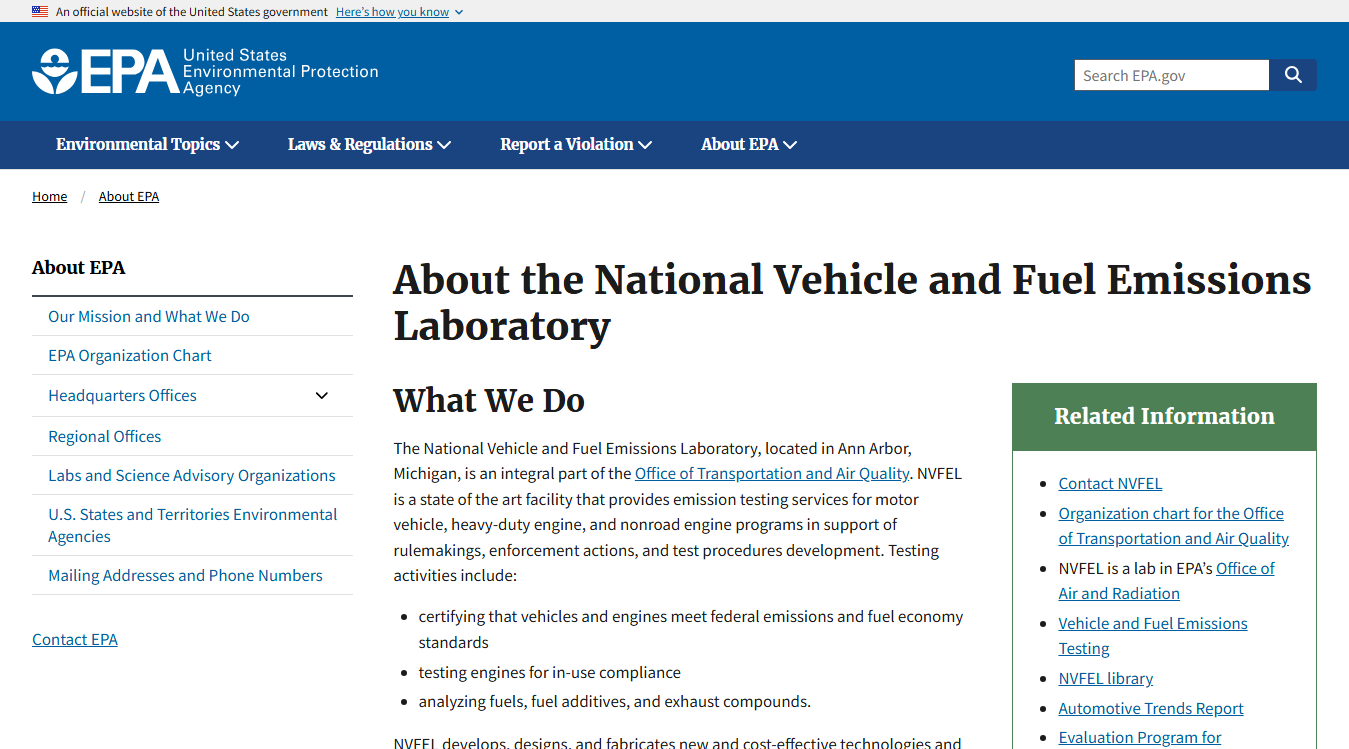This screenshot has height=749, width=1349.
Task: Click the About EPA sidebar heading
Action: click(x=79, y=267)
